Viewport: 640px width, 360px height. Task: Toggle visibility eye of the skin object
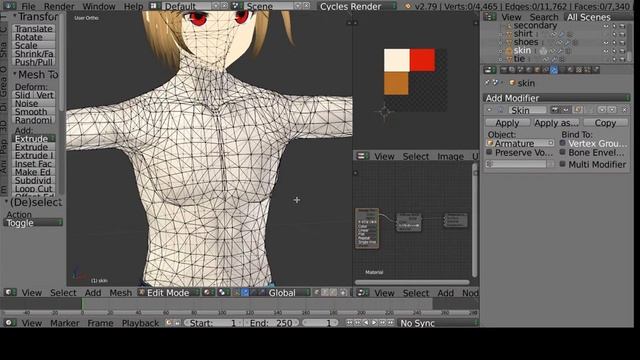[606, 51]
